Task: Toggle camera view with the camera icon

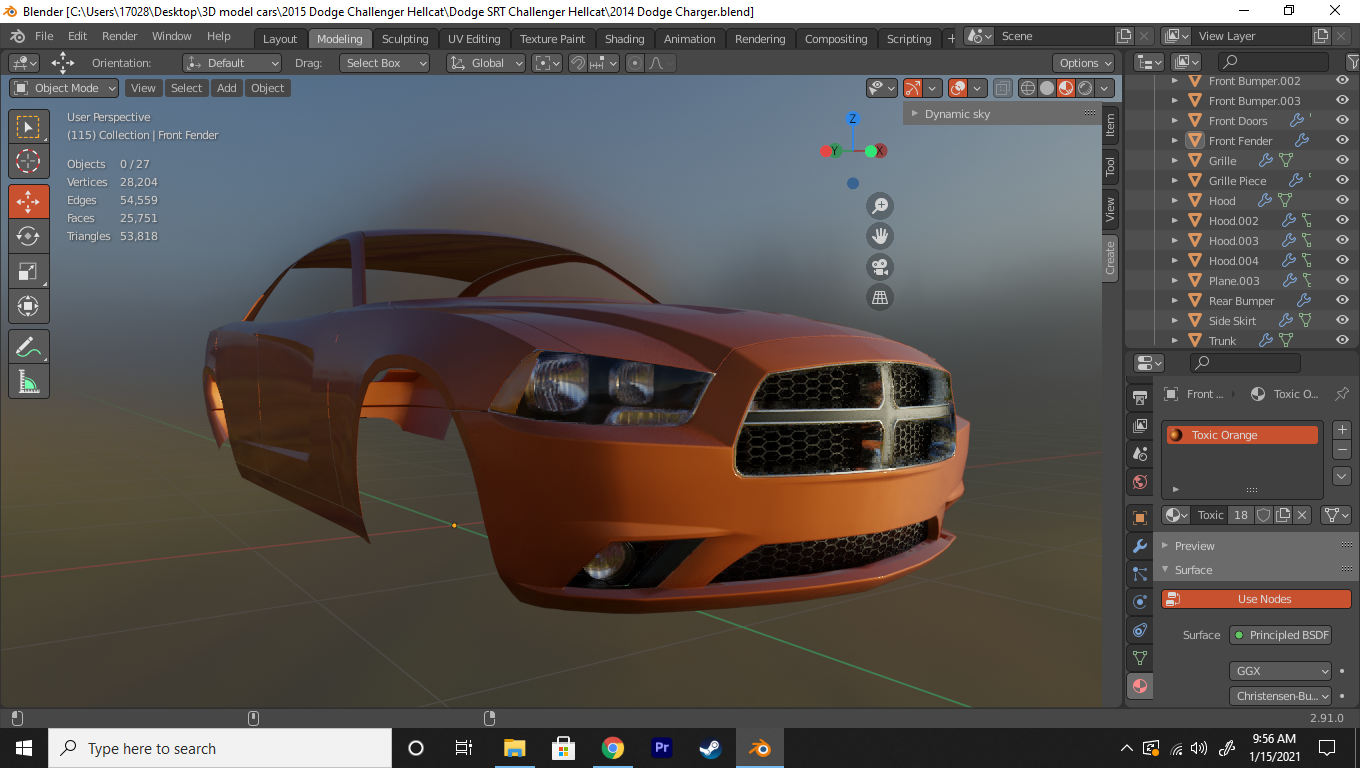Action: point(880,267)
